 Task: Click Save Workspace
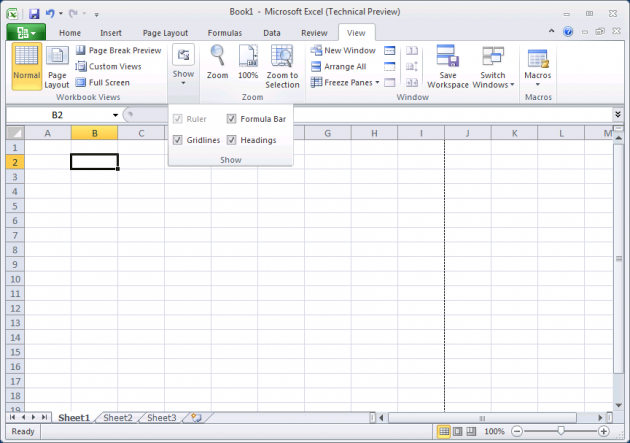point(448,67)
